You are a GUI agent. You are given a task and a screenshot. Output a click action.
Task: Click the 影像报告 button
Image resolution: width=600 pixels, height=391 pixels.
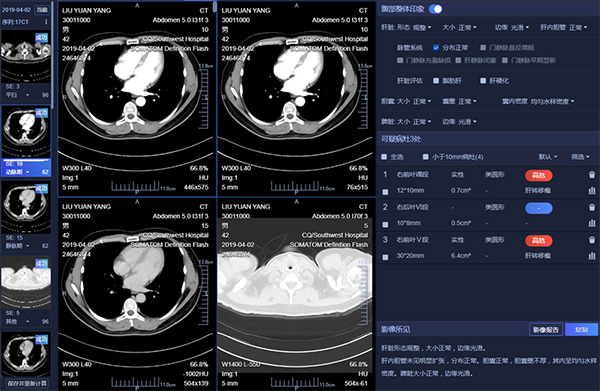pos(546,329)
